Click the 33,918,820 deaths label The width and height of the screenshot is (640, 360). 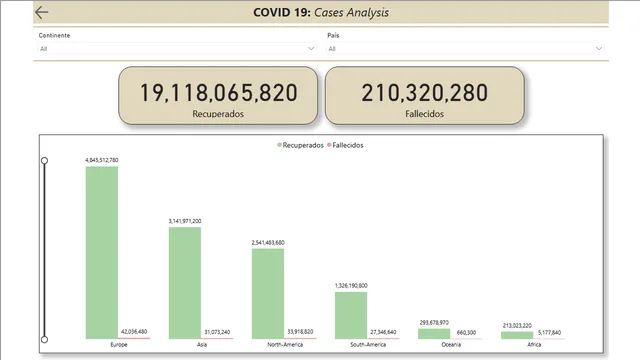pos(300,331)
